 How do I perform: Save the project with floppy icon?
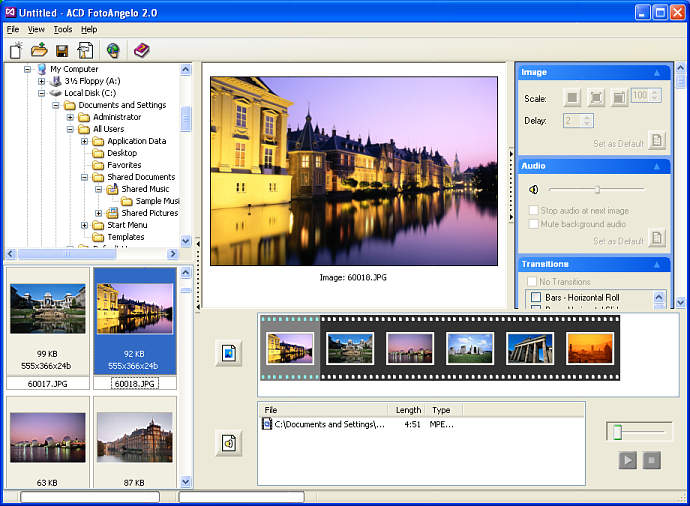[x=62, y=50]
